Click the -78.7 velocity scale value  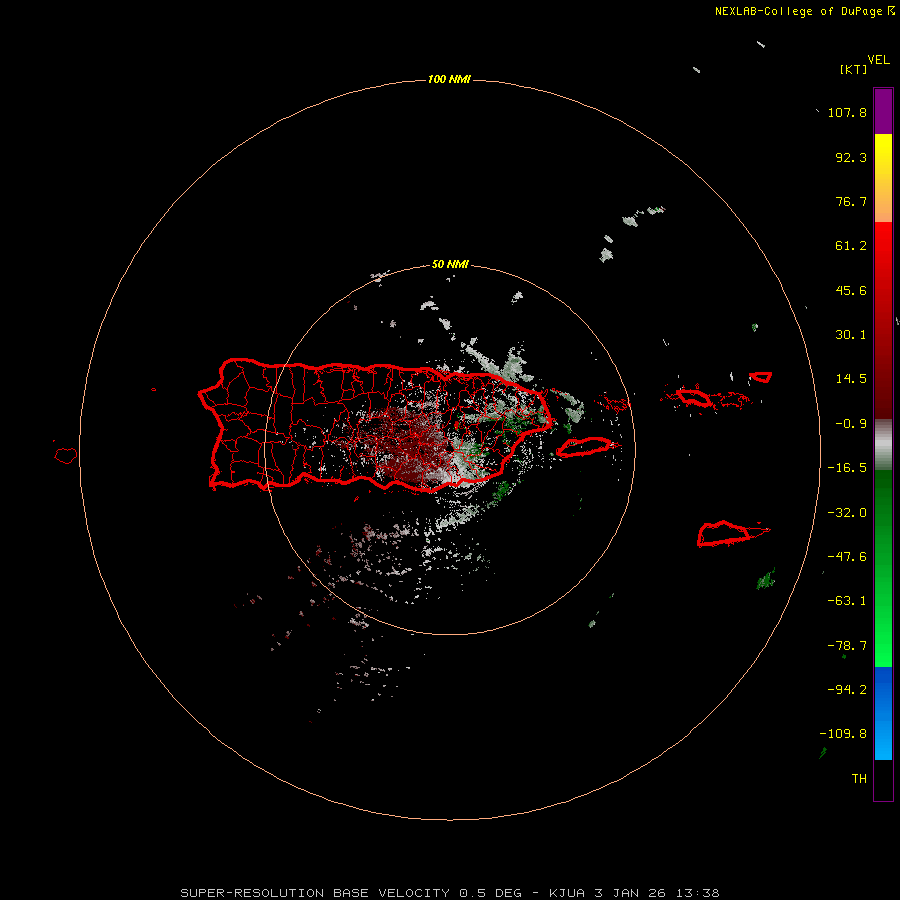click(x=847, y=646)
